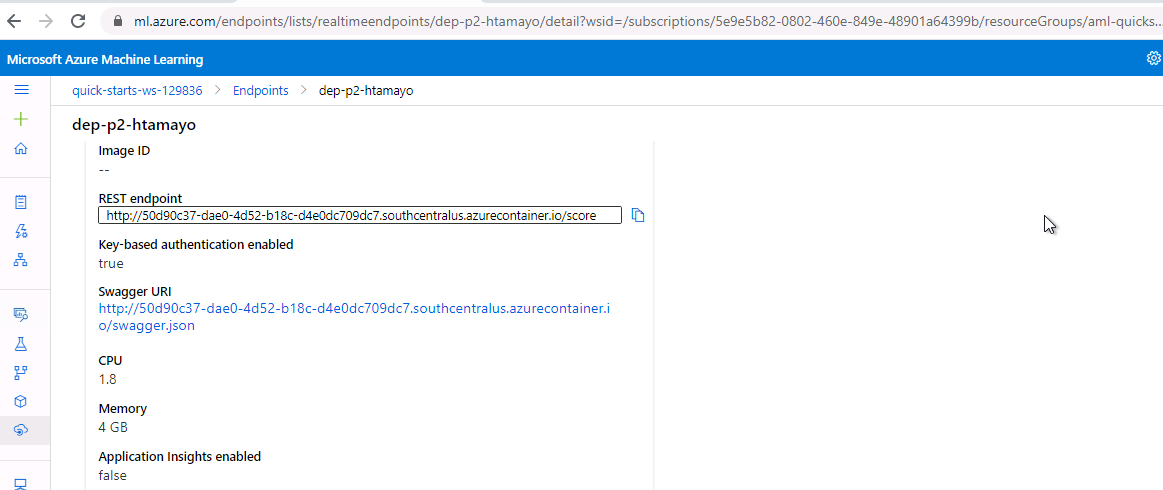This screenshot has height=490, width=1163.
Task: Click inside the REST endpoint URL field
Action: (360, 215)
